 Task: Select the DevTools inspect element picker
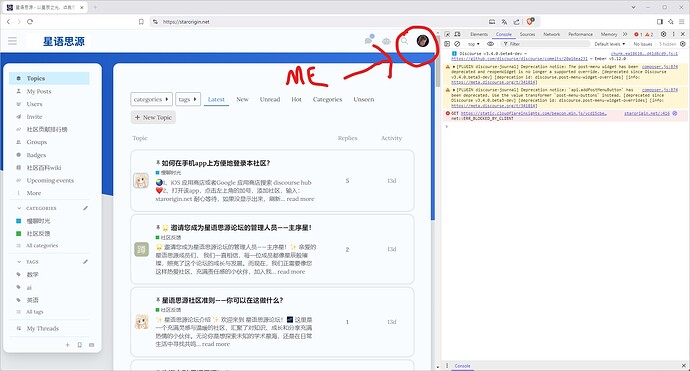tap(448, 34)
